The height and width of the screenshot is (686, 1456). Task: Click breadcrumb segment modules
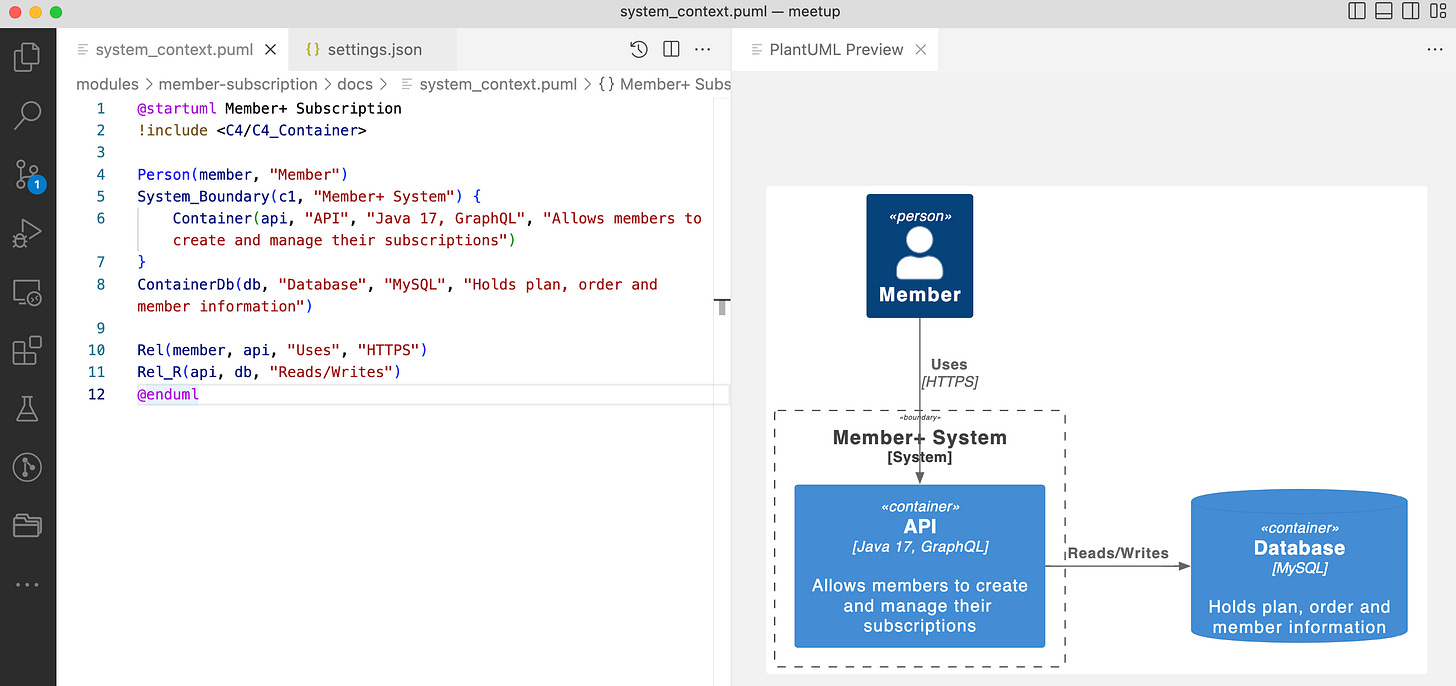[107, 84]
